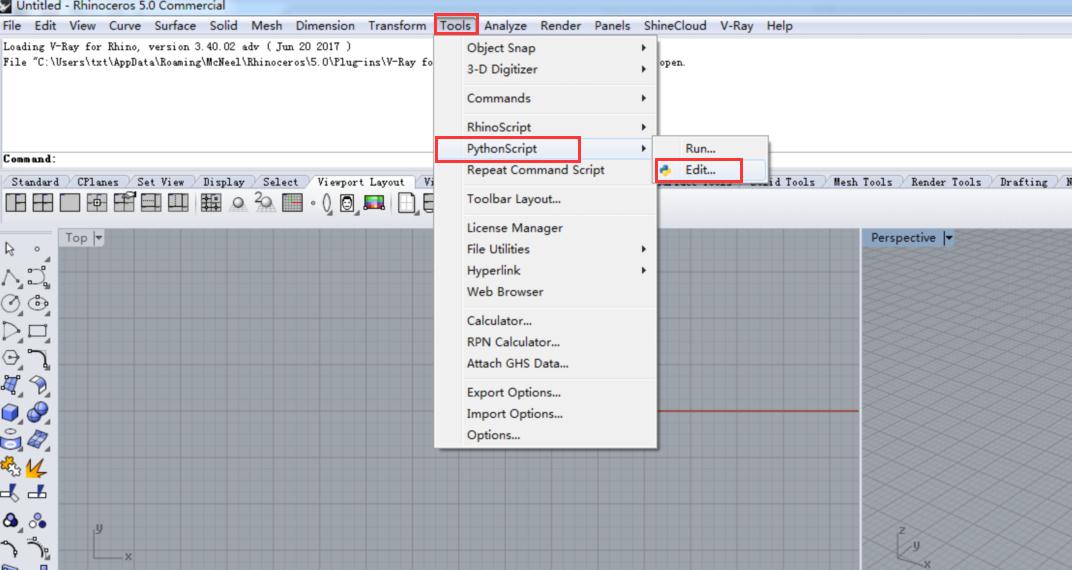Select the Rectangle tool in sidebar
This screenshot has width=1072, height=570.
(38, 331)
